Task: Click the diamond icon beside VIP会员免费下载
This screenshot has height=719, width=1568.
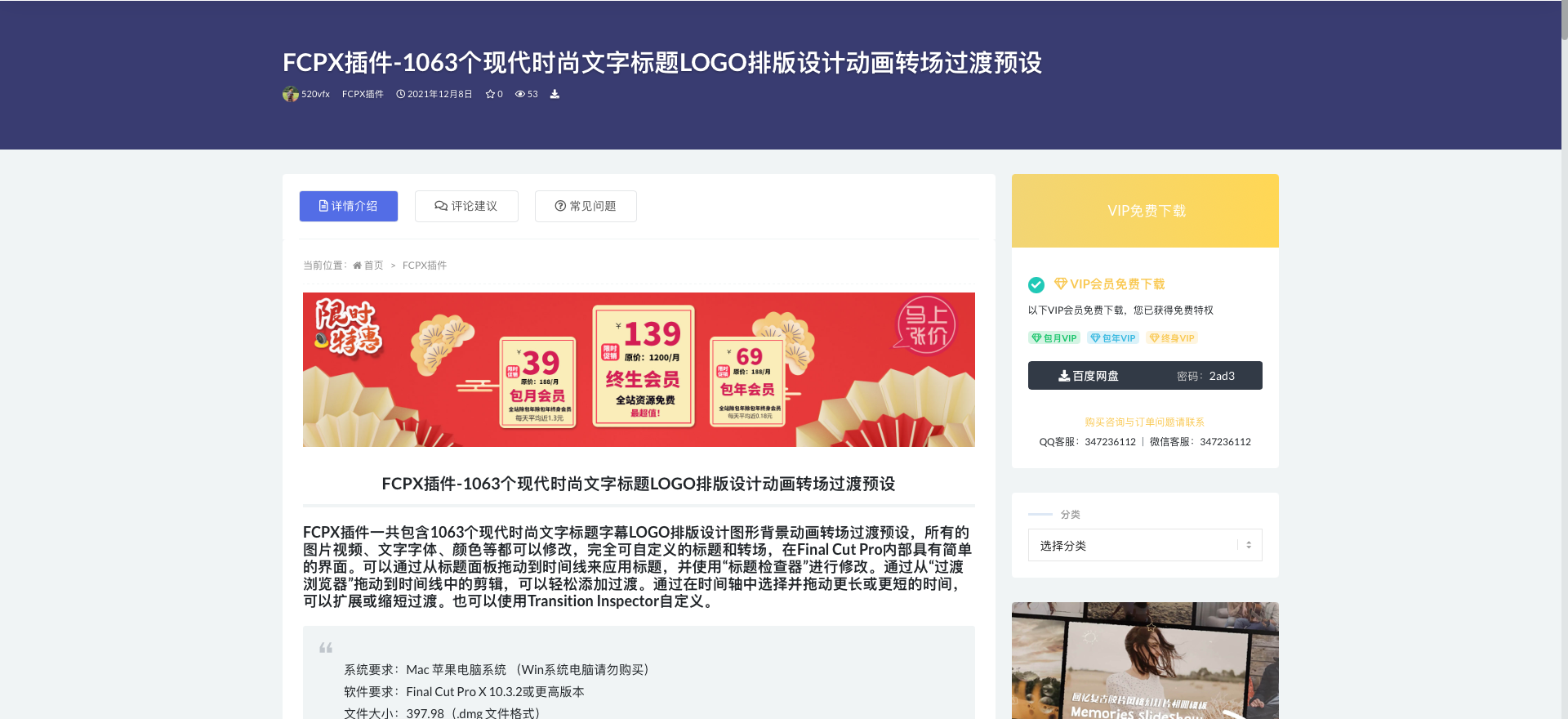Action: (1061, 284)
